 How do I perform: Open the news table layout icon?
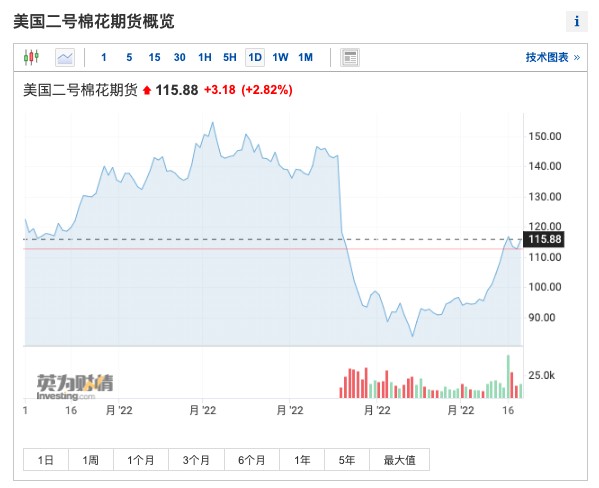350,57
